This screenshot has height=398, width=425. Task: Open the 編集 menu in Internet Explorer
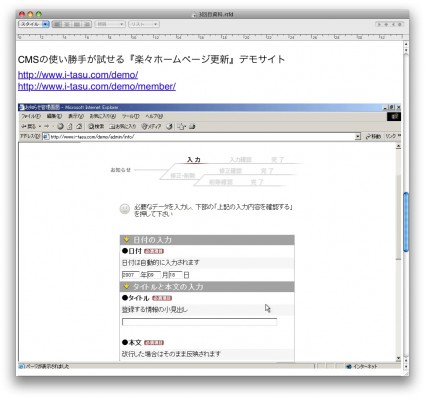(54, 116)
